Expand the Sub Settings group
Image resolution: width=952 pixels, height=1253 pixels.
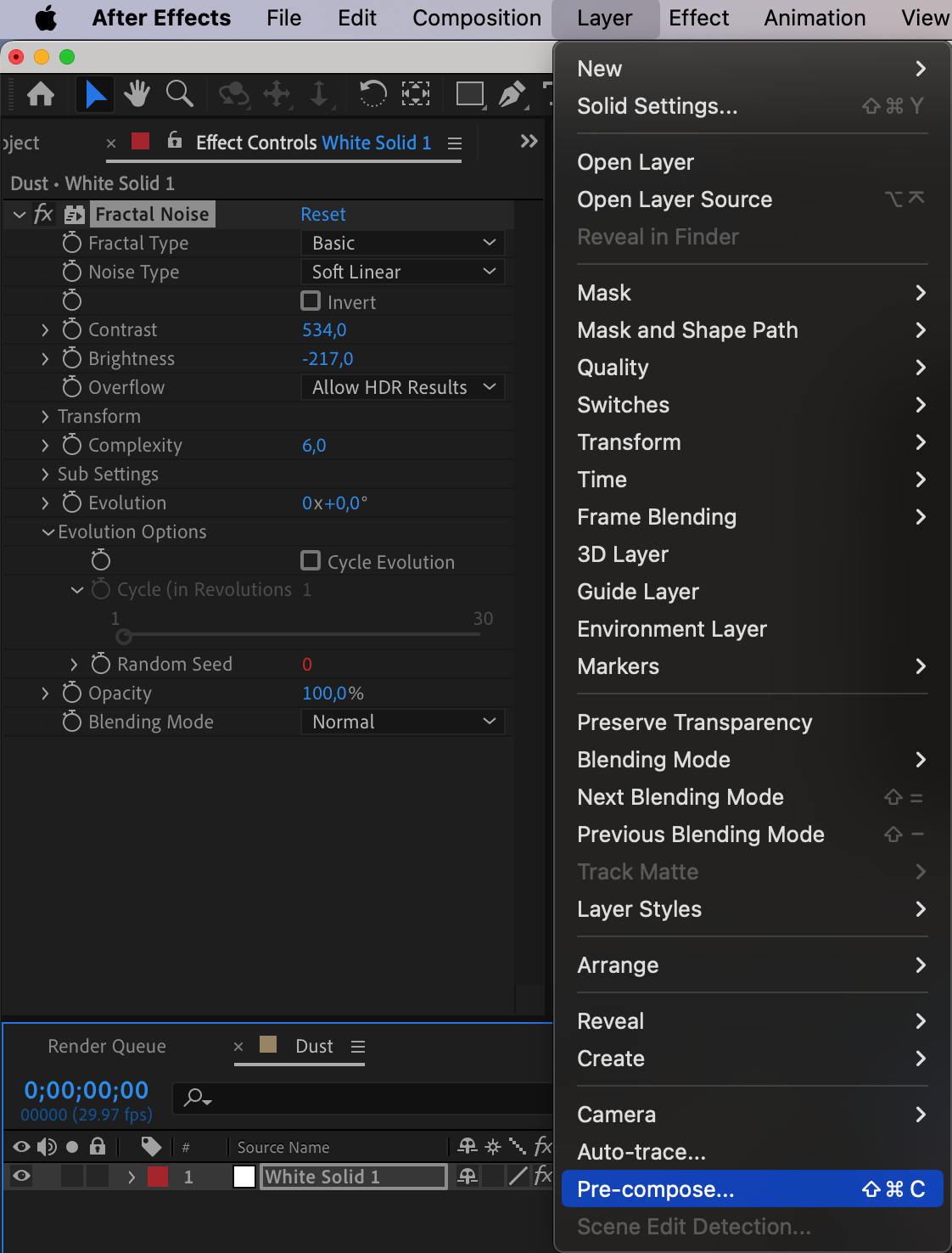point(45,474)
